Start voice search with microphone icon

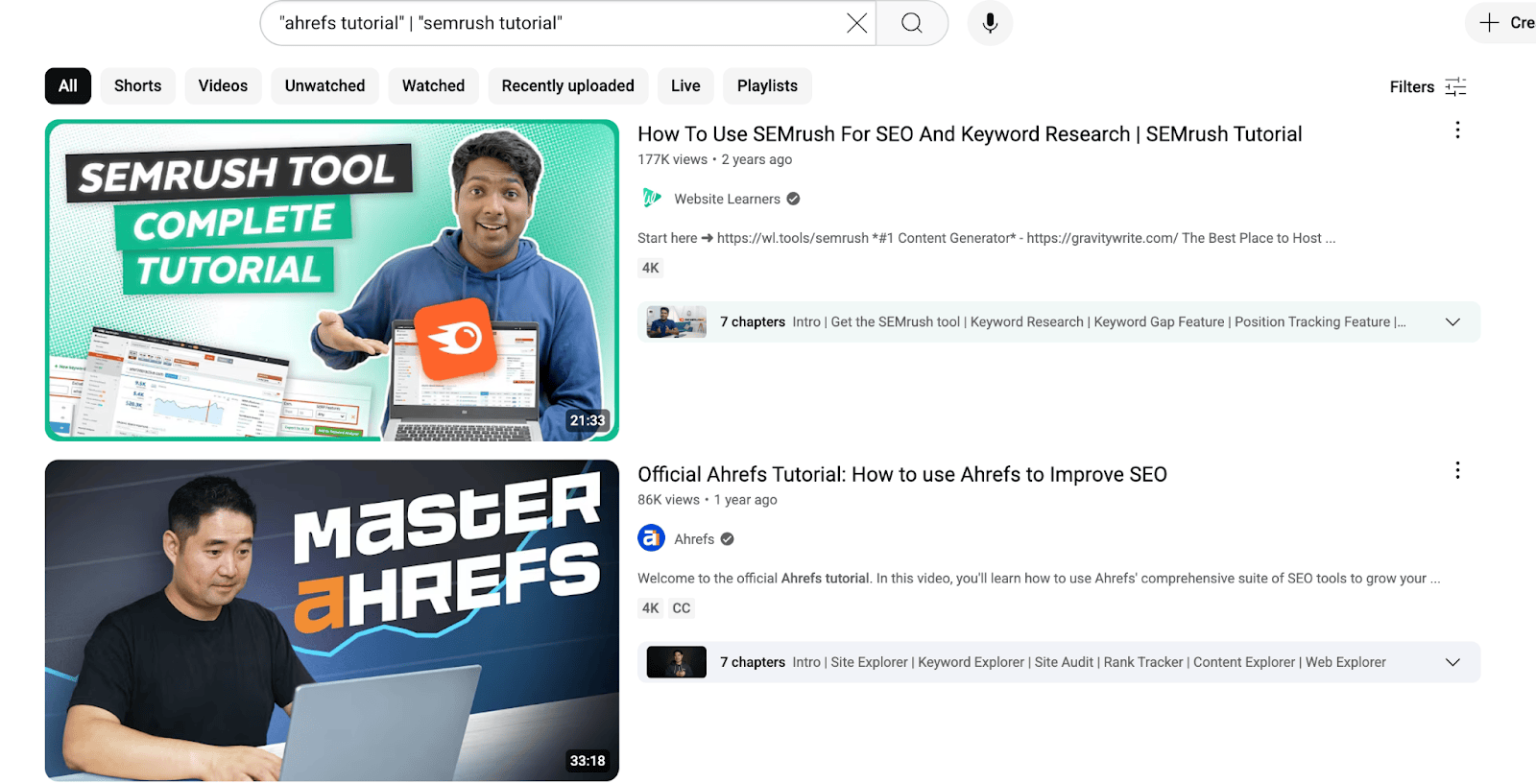coord(990,23)
